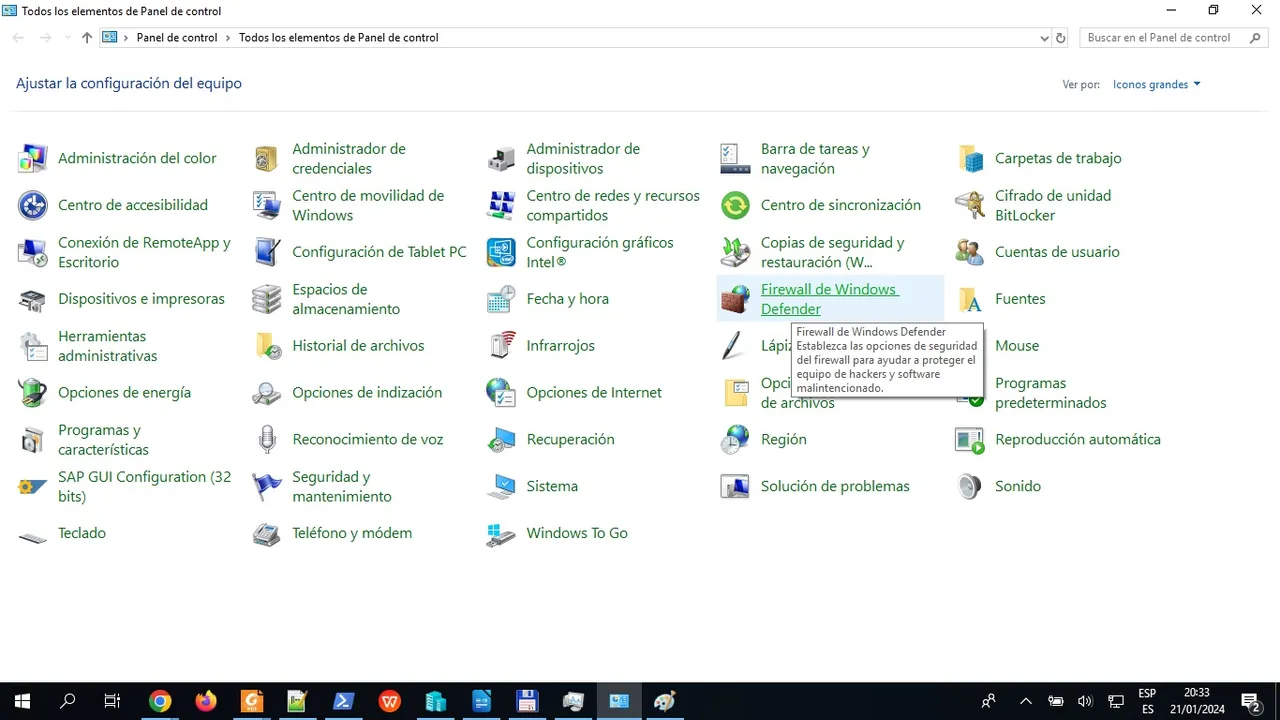Open Opciones de Internet icon
The image size is (1280, 720).
[501, 393]
